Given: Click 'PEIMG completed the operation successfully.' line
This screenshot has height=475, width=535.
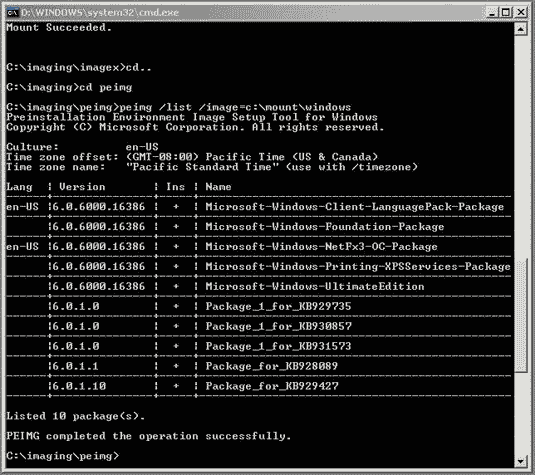Looking at the screenshot, I should point(148,436).
